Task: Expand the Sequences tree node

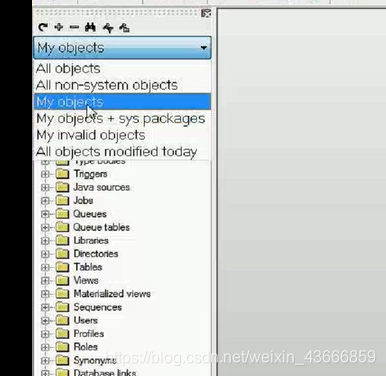Action: (x=45, y=307)
